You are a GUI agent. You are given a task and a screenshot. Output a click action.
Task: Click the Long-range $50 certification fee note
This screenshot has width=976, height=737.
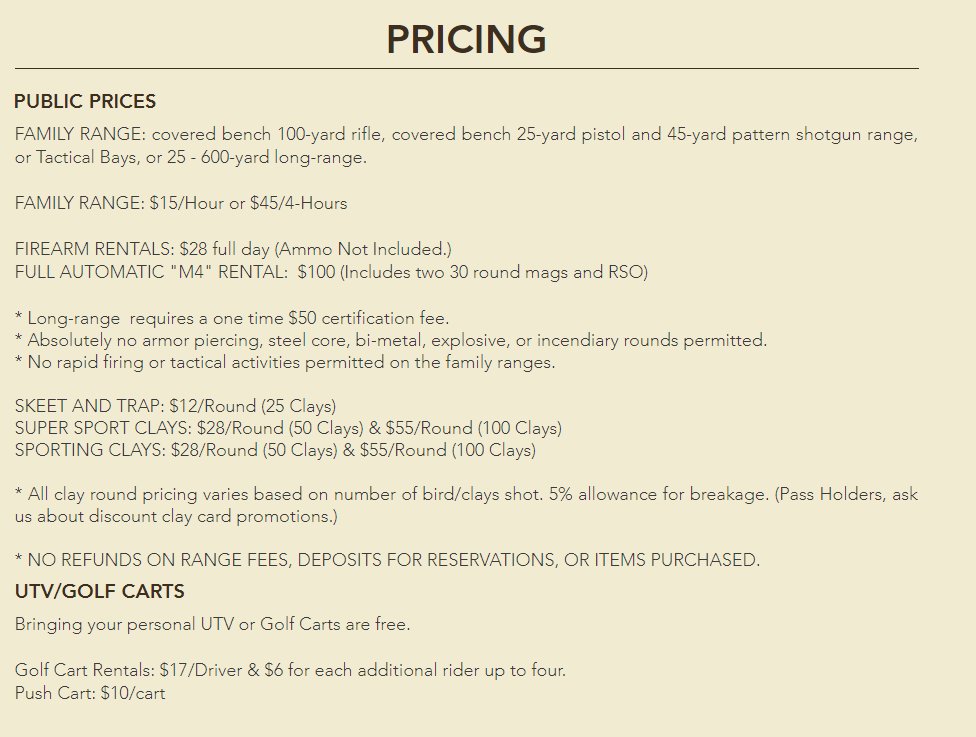point(232,318)
